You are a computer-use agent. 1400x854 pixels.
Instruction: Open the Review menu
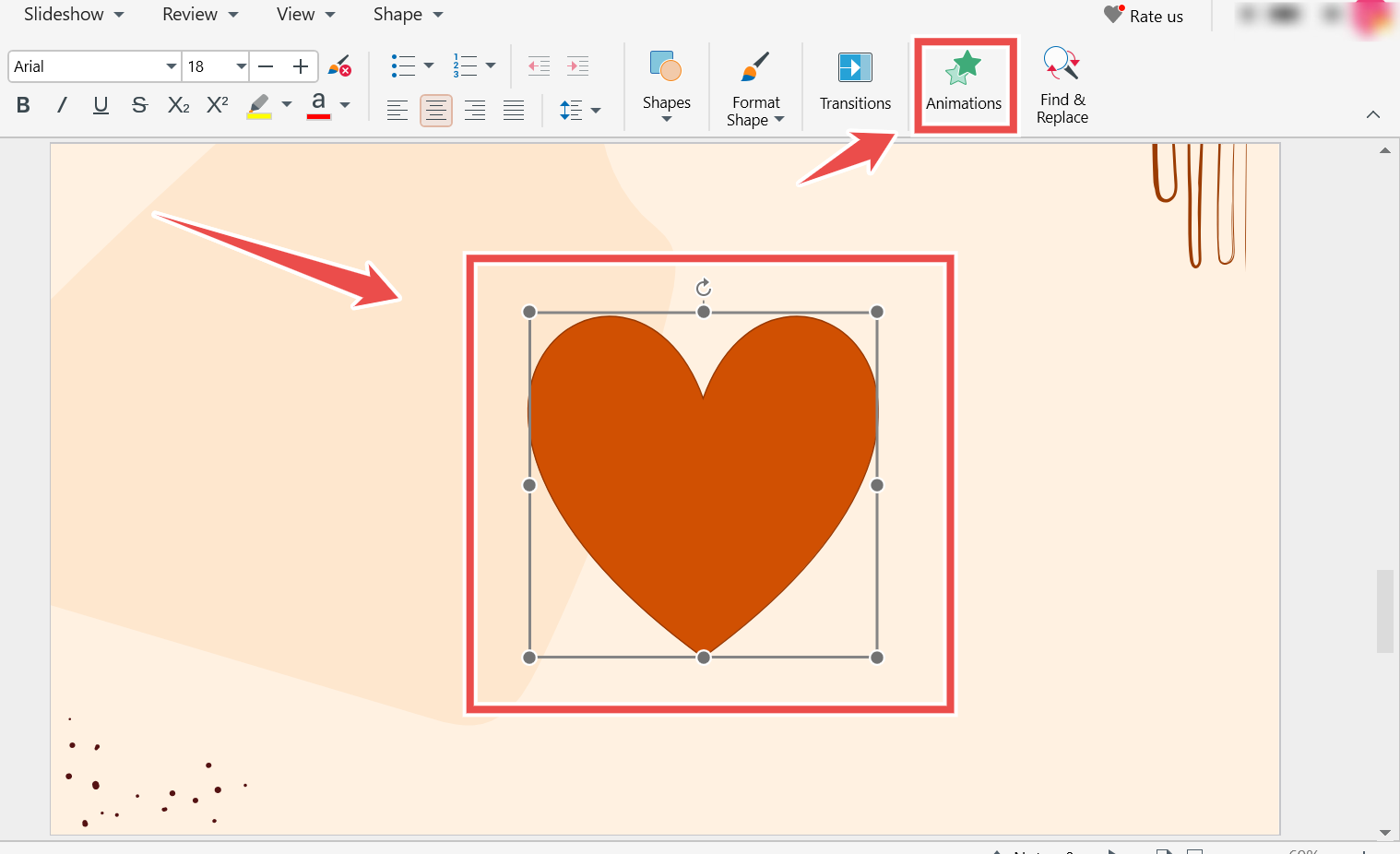pyautogui.click(x=199, y=15)
